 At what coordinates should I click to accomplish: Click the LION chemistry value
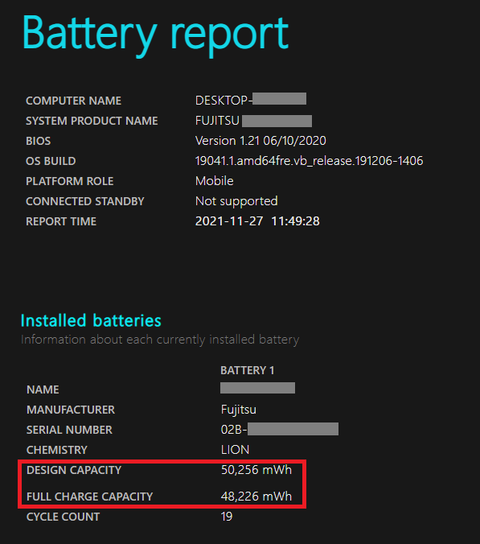pos(235,450)
